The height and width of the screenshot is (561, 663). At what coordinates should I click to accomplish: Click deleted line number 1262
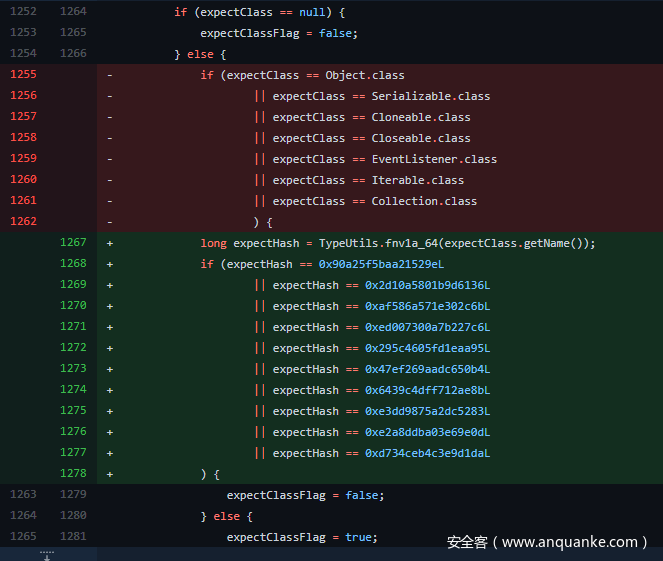click(x=23, y=222)
